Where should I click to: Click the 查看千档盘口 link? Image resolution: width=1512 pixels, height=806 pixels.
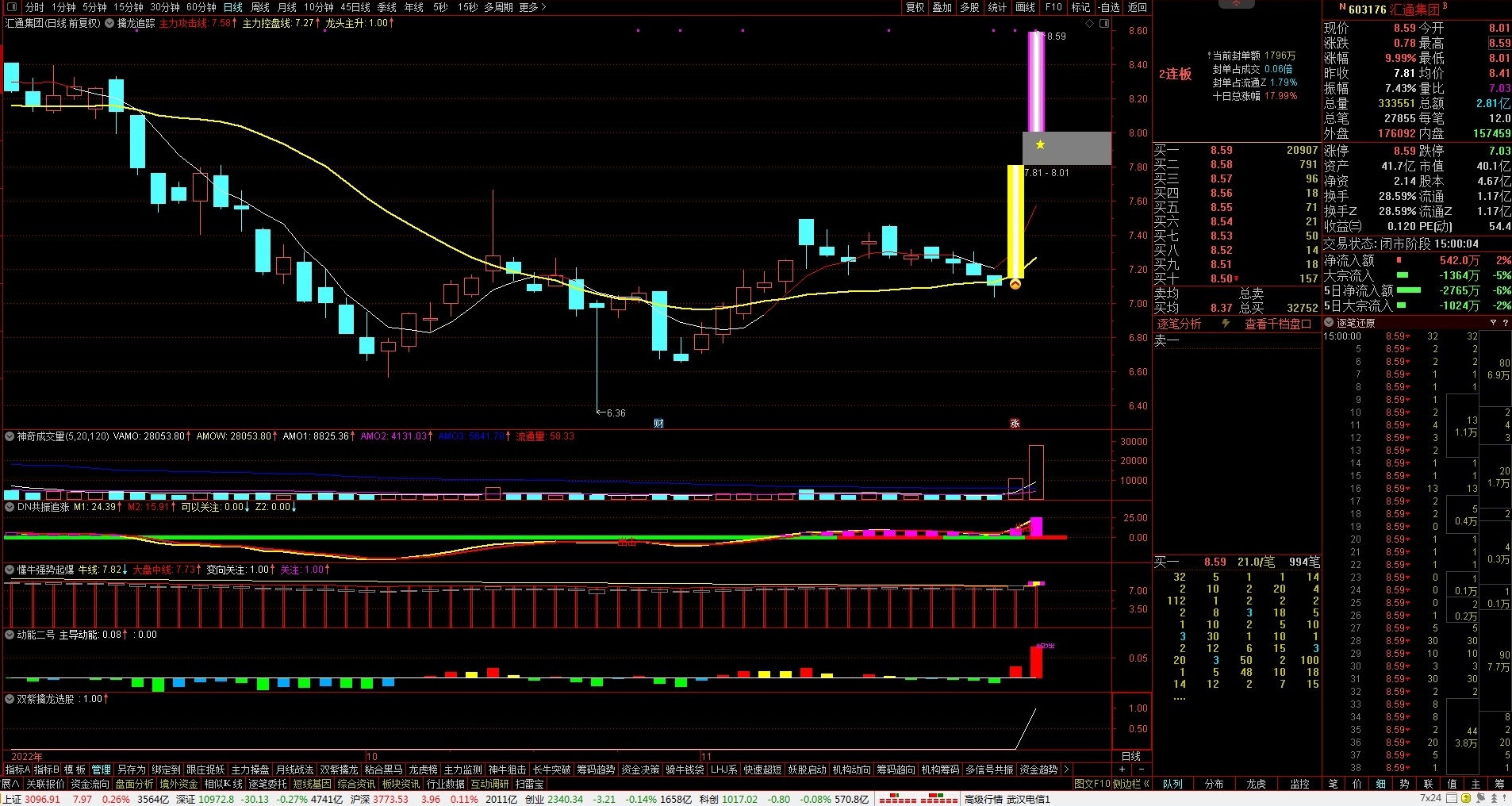[1277, 324]
